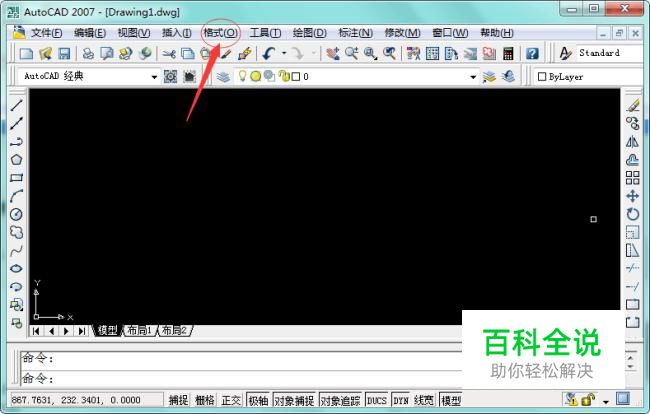
Task: Click the Mirror tool
Action: click(633, 141)
